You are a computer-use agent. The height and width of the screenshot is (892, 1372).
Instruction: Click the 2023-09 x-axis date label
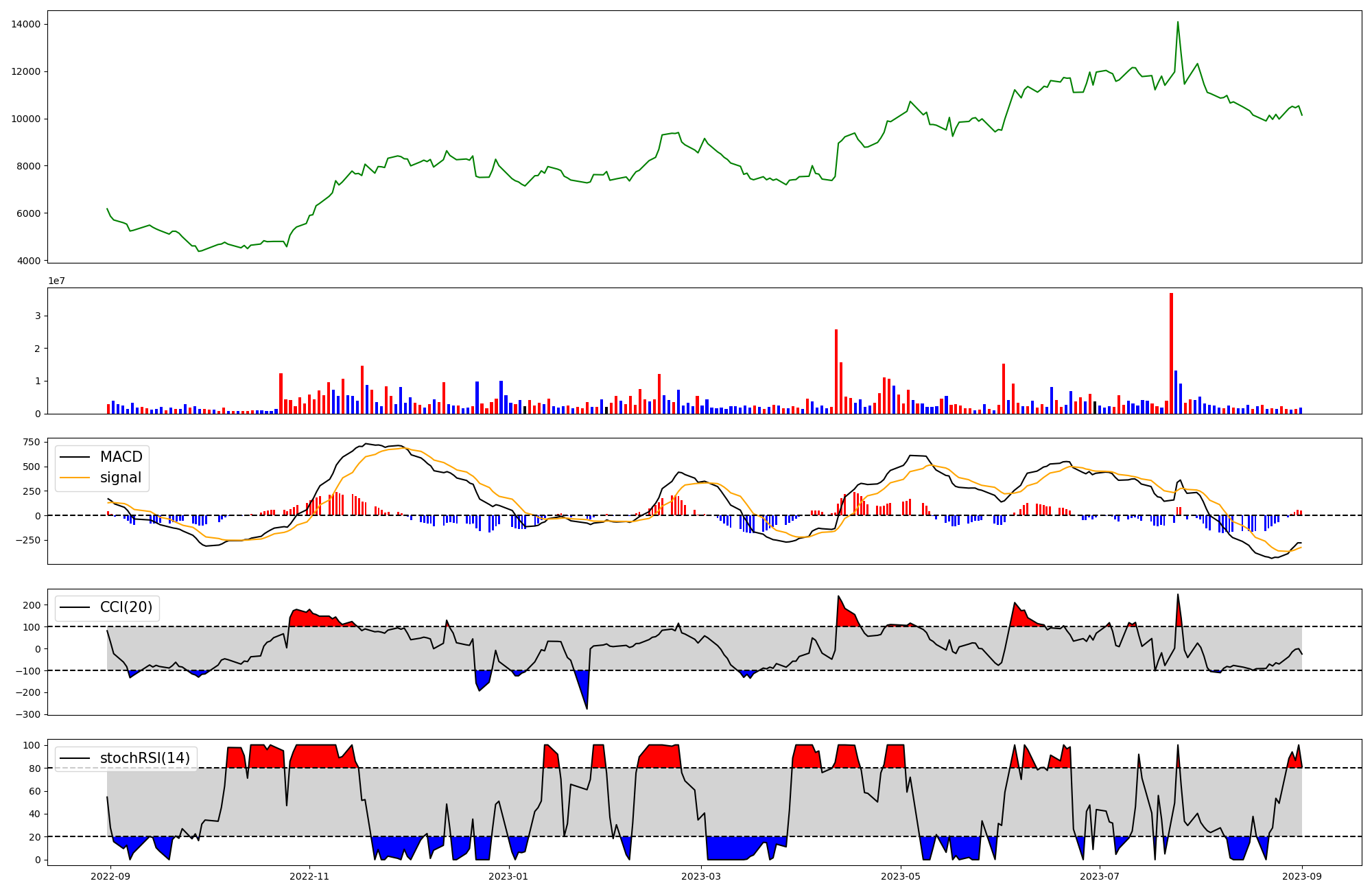click(1302, 876)
